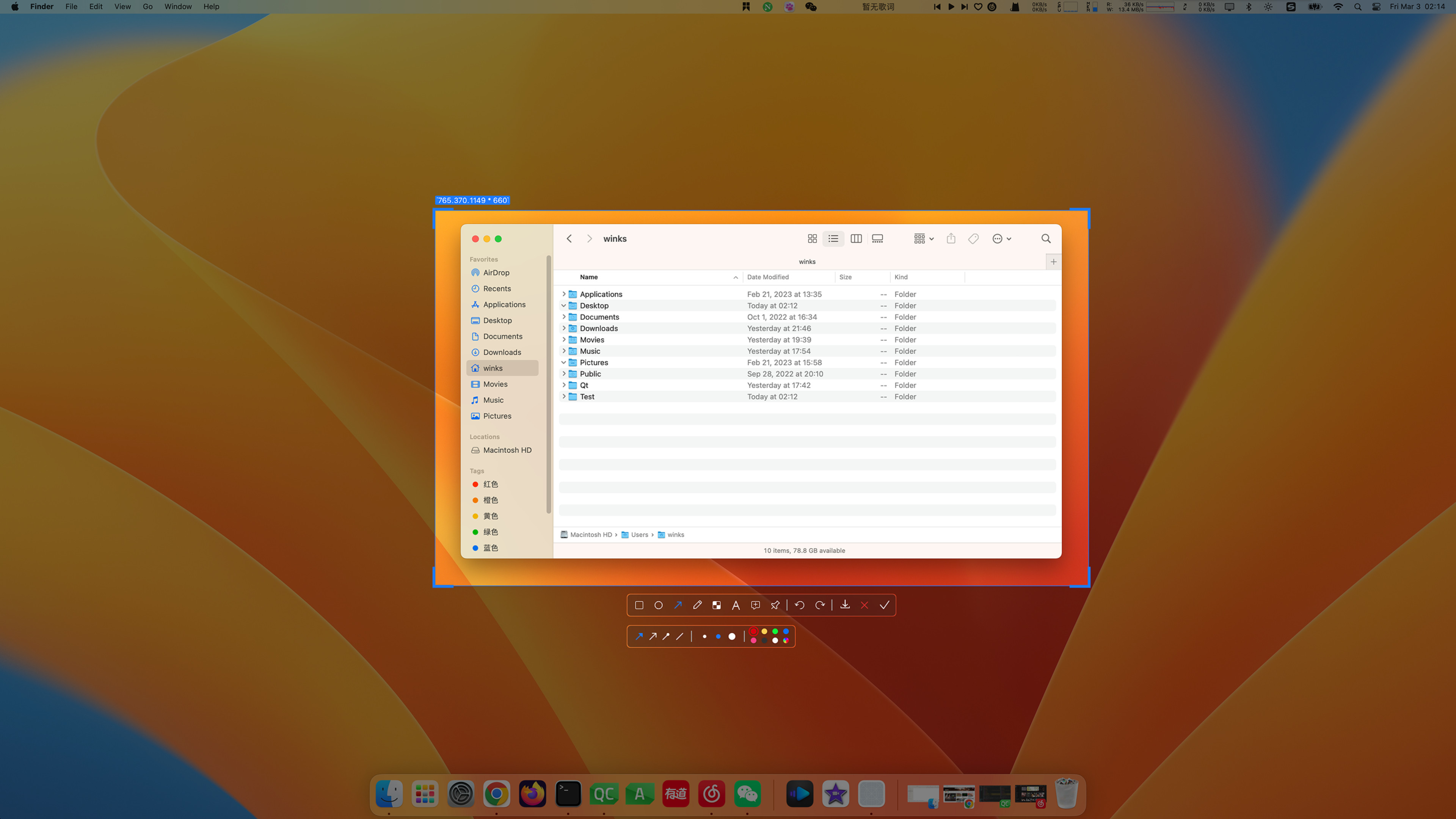Open the group-by dropdown in Finder toolbar
Screen dimensions: 1456x819
coord(924,238)
